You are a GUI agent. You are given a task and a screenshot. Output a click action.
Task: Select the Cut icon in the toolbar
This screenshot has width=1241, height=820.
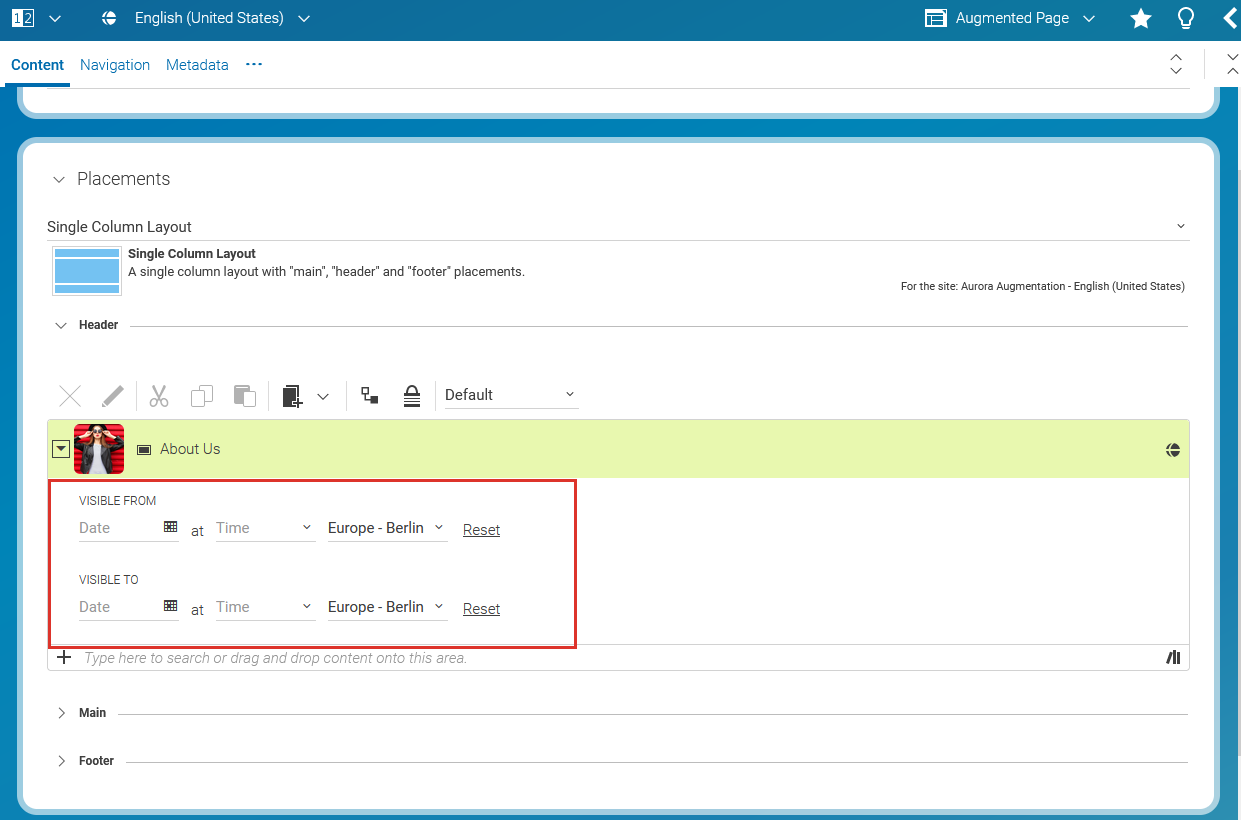(158, 395)
